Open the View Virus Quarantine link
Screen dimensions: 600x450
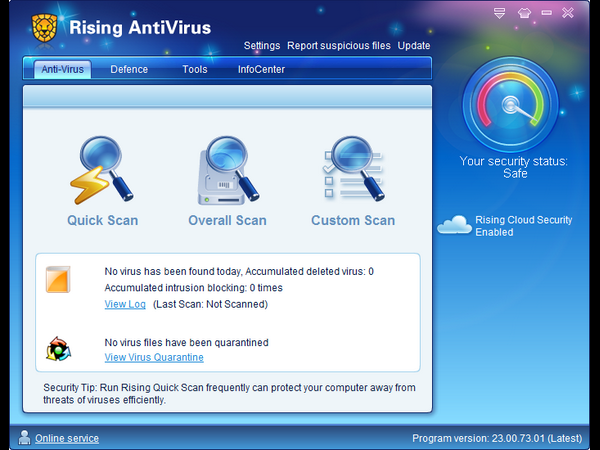pyautogui.click(x=154, y=357)
